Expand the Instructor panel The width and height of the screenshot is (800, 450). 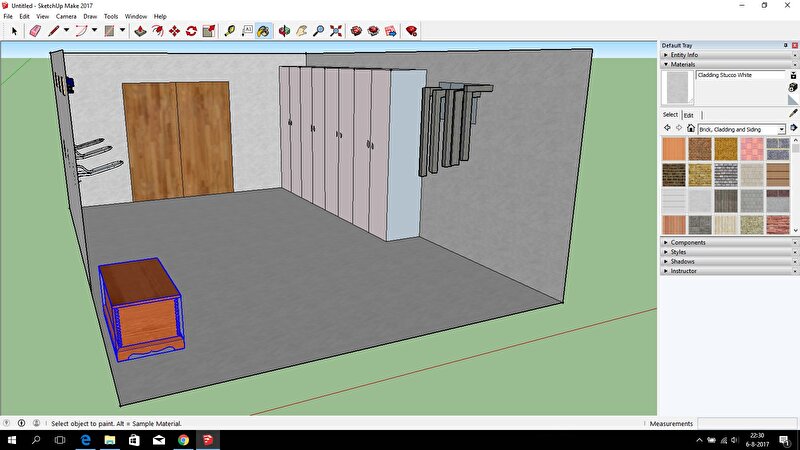coord(730,271)
